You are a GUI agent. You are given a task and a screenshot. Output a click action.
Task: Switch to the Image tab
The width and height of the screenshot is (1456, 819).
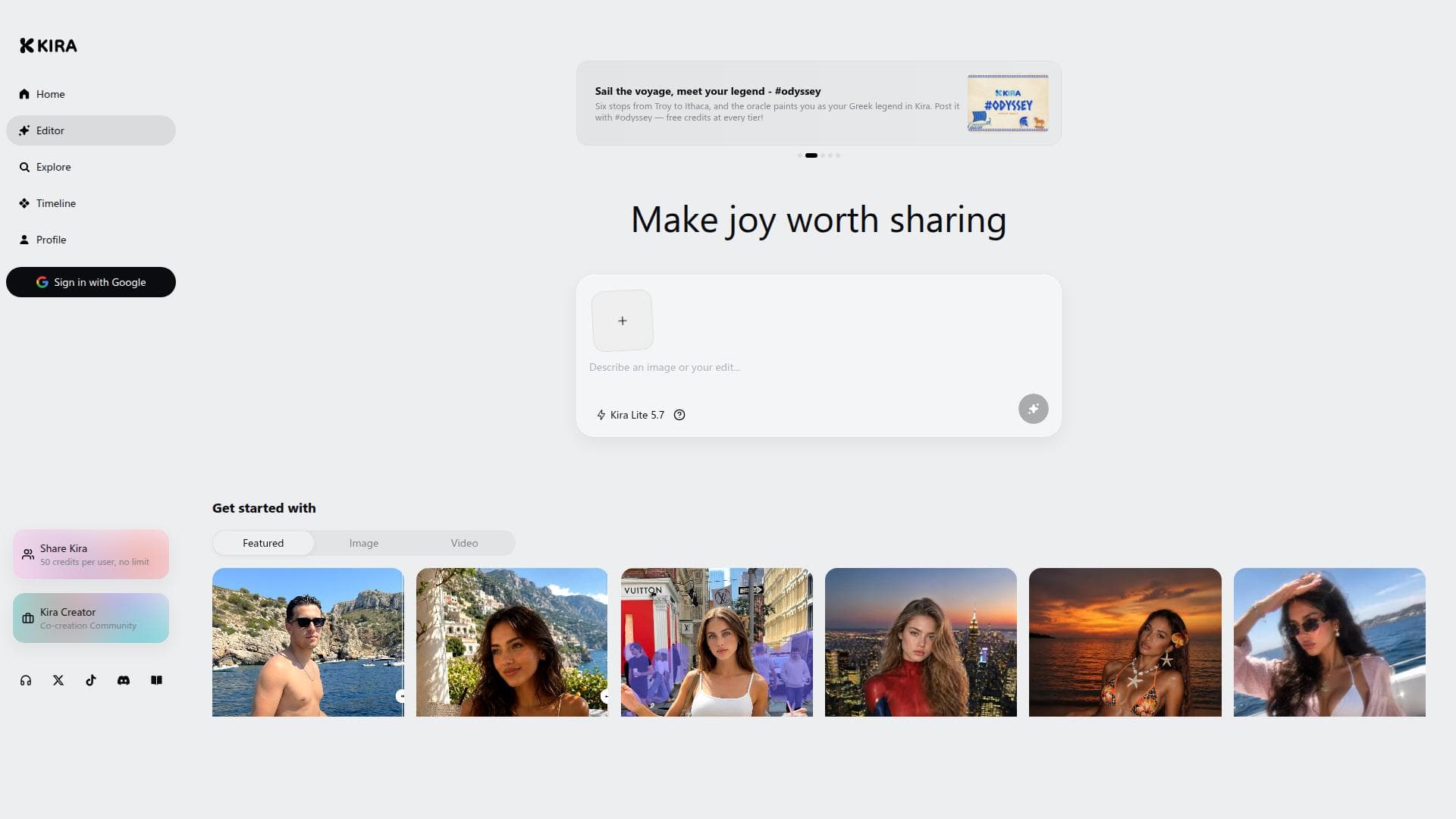[x=364, y=543]
